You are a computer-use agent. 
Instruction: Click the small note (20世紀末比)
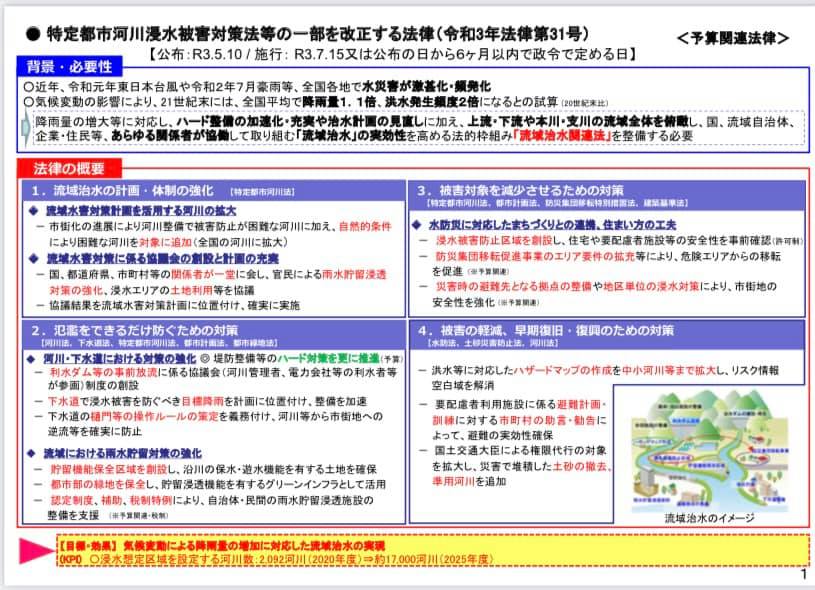[x=584, y=103]
